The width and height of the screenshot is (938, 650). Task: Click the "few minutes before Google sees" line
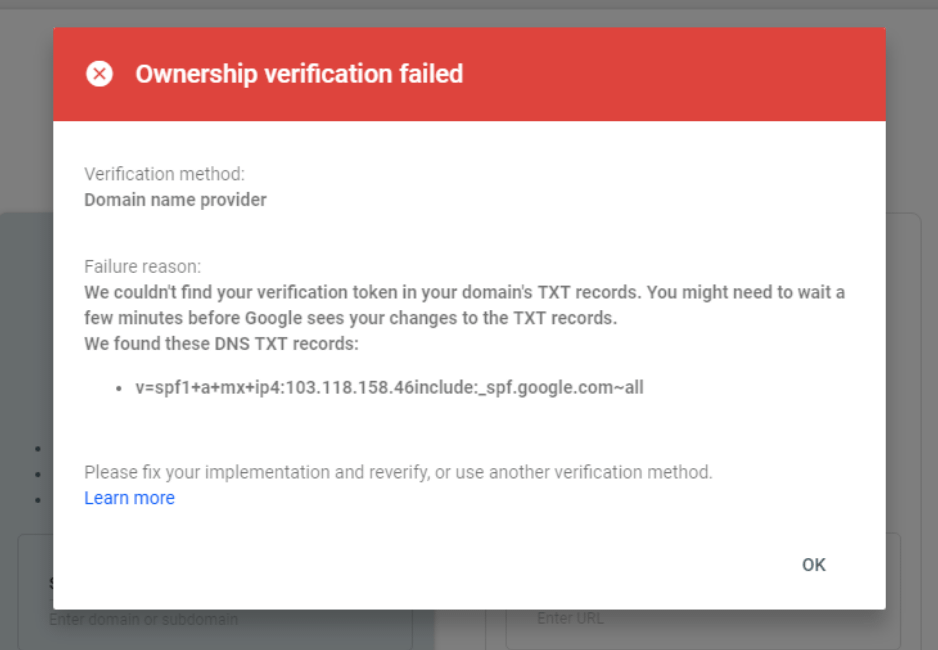350,318
